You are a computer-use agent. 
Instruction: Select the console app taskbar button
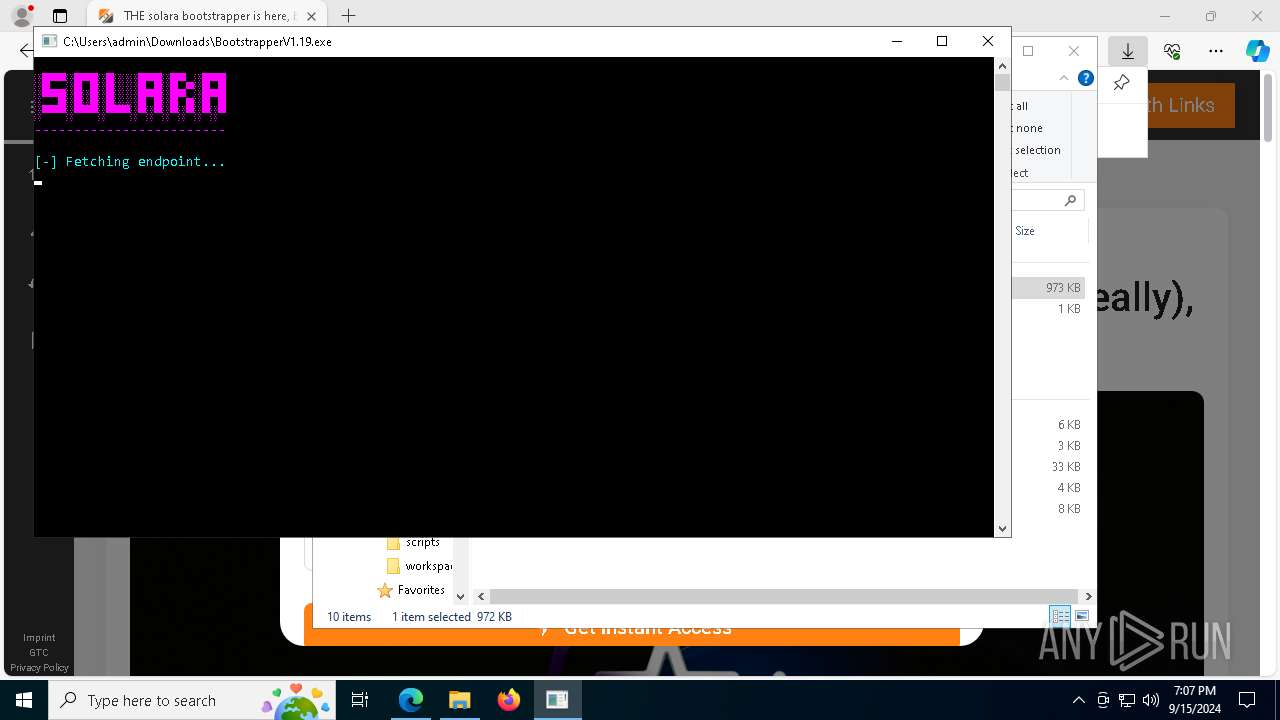(x=557, y=700)
